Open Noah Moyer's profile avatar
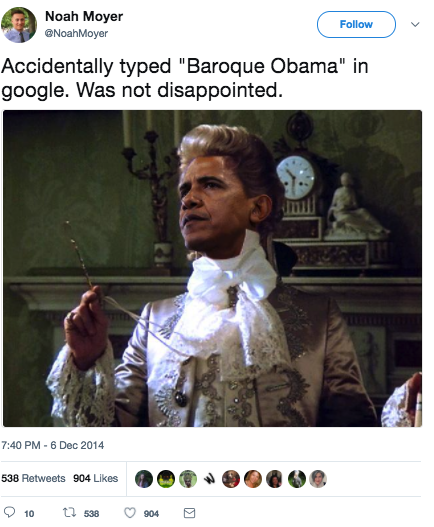The width and height of the screenshot is (434, 527). click(x=19, y=25)
